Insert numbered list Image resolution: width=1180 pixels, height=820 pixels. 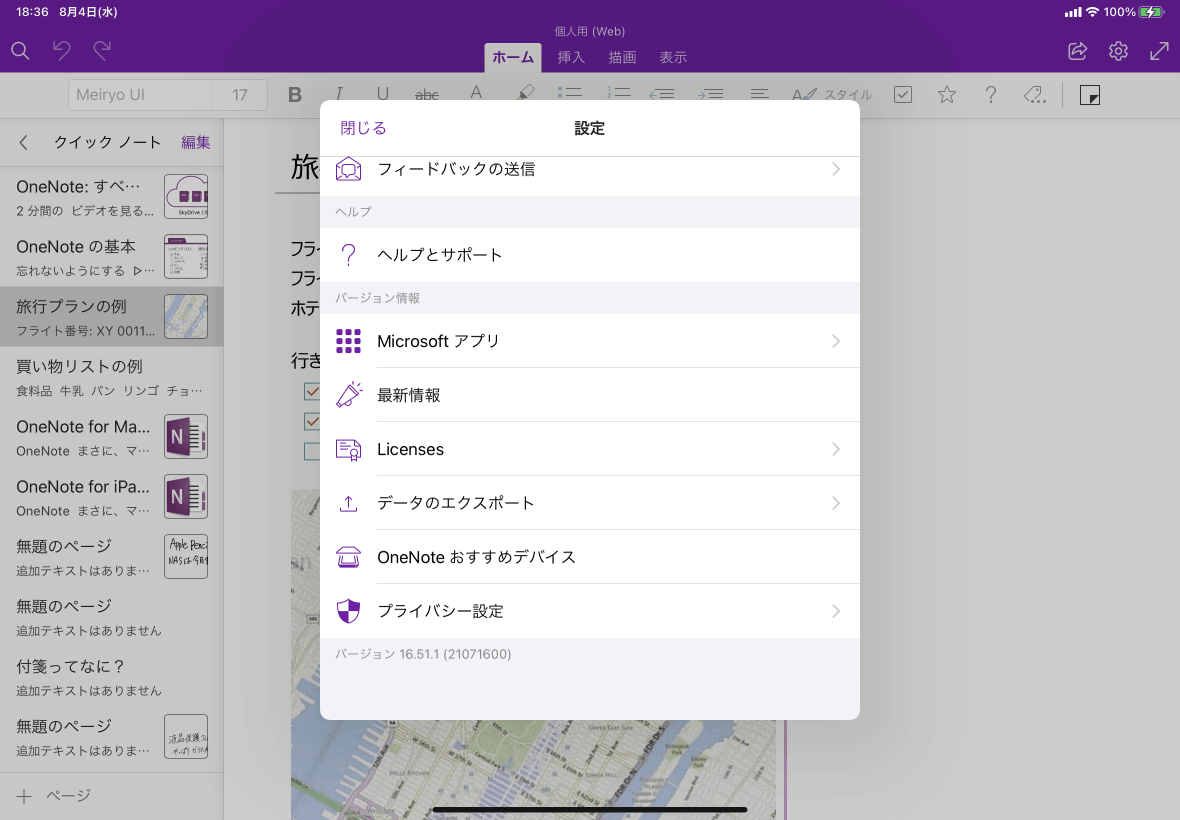pos(619,93)
